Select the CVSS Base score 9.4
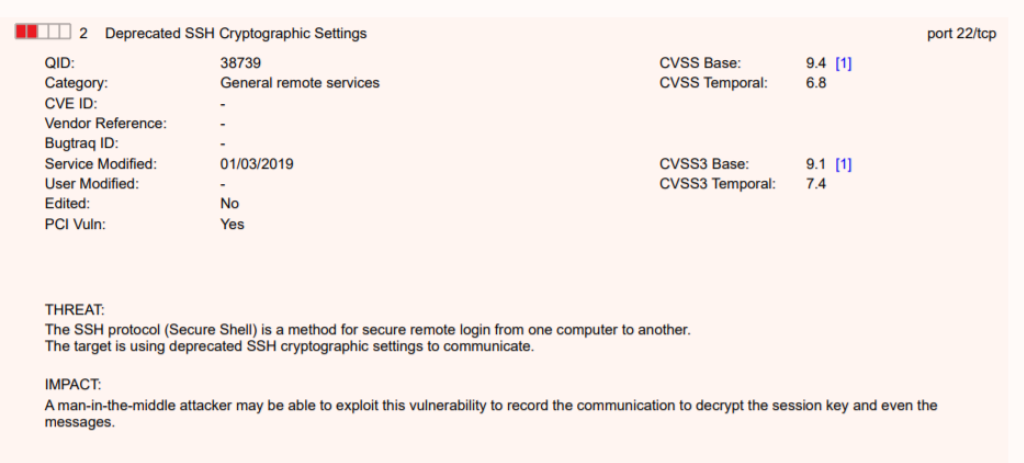 pyautogui.click(x=816, y=63)
